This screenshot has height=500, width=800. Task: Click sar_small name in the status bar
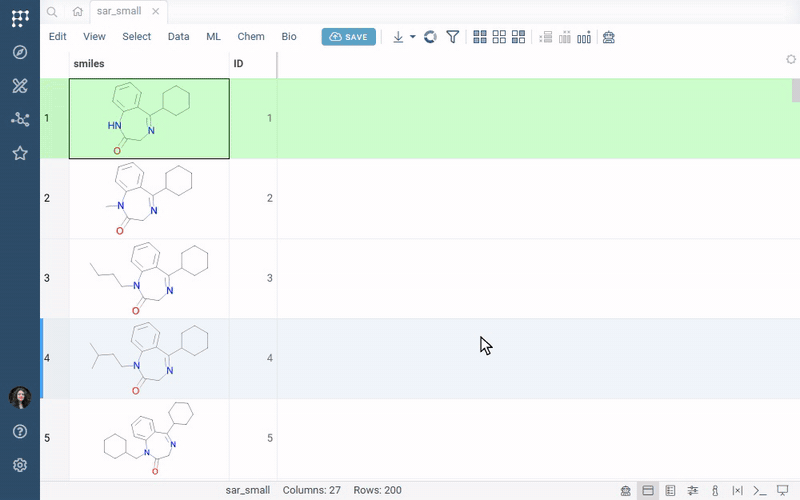(247, 490)
